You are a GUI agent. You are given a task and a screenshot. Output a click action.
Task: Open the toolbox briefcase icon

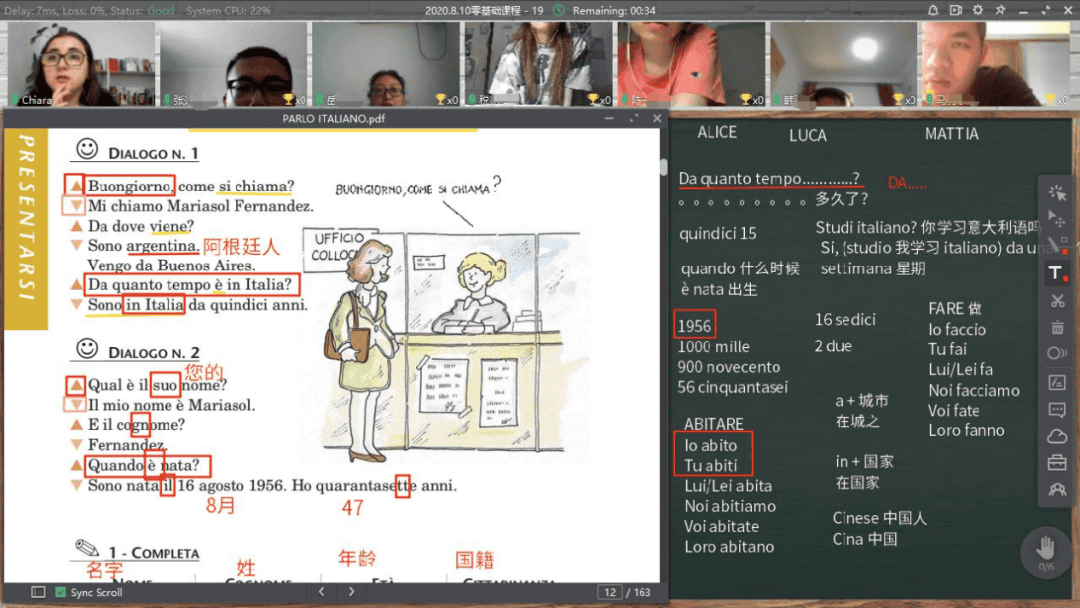tap(1057, 463)
